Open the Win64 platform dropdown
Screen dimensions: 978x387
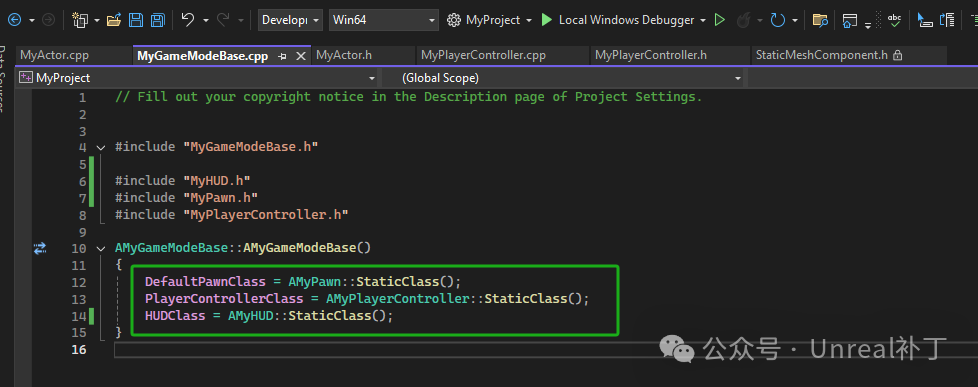point(384,20)
